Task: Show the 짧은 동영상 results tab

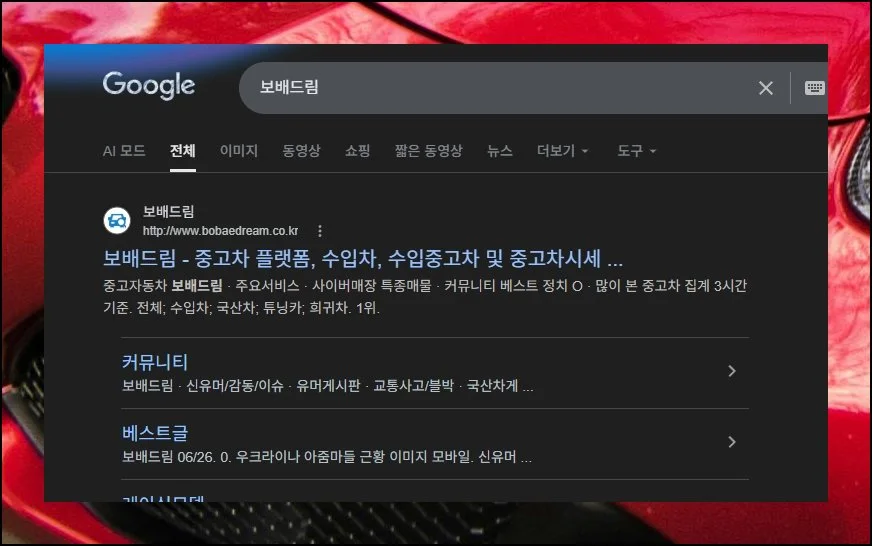Action: click(x=428, y=151)
